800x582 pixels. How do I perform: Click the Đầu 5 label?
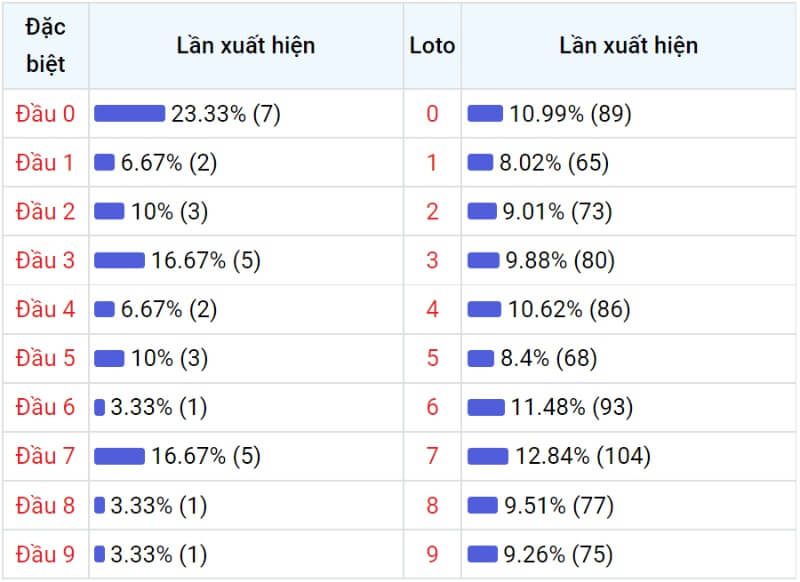click(x=45, y=358)
